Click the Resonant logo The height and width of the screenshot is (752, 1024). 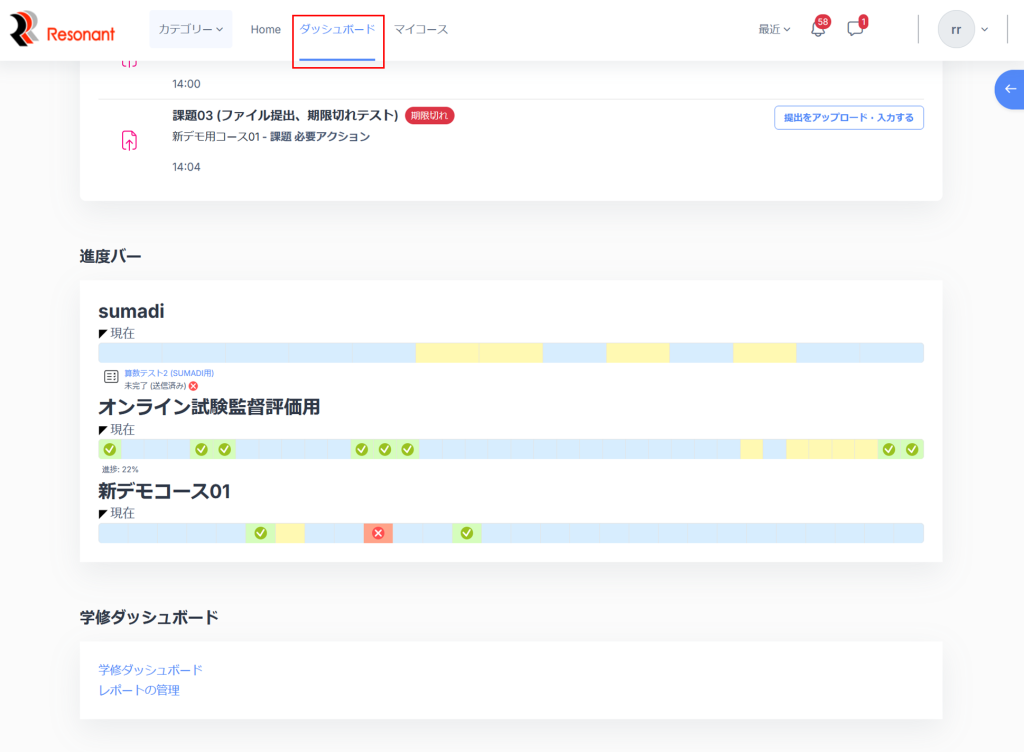click(62, 30)
